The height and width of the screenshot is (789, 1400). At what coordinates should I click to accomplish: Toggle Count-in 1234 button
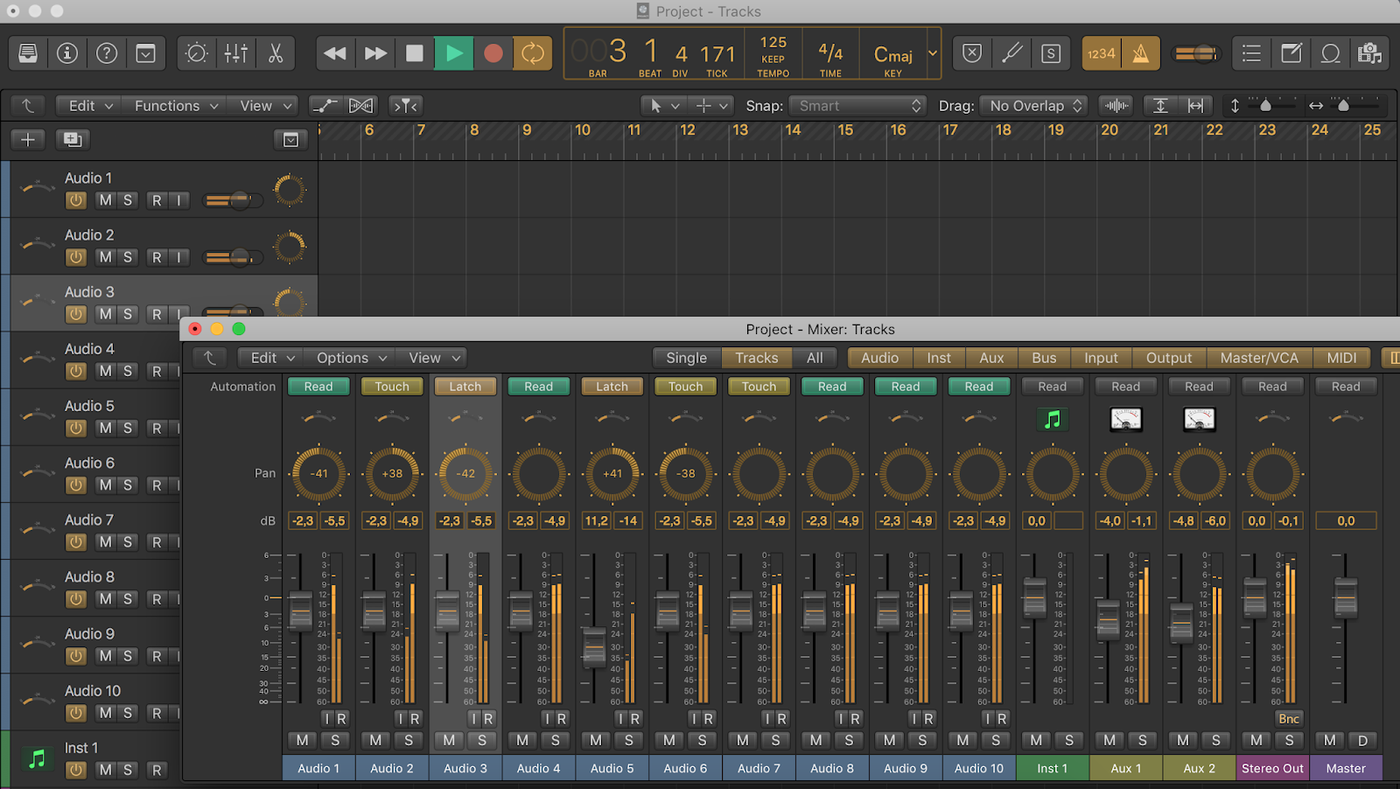click(1101, 53)
